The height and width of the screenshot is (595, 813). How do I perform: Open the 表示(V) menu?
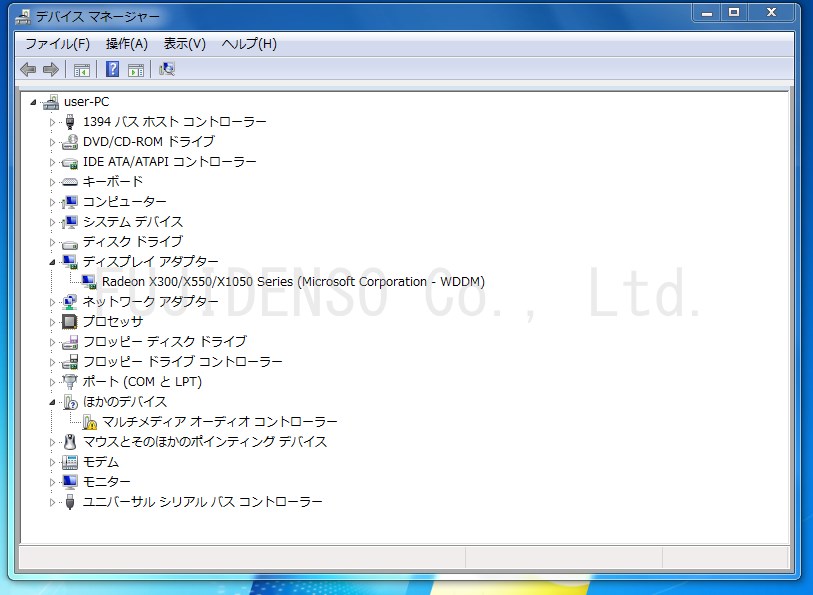[x=185, y=44]
